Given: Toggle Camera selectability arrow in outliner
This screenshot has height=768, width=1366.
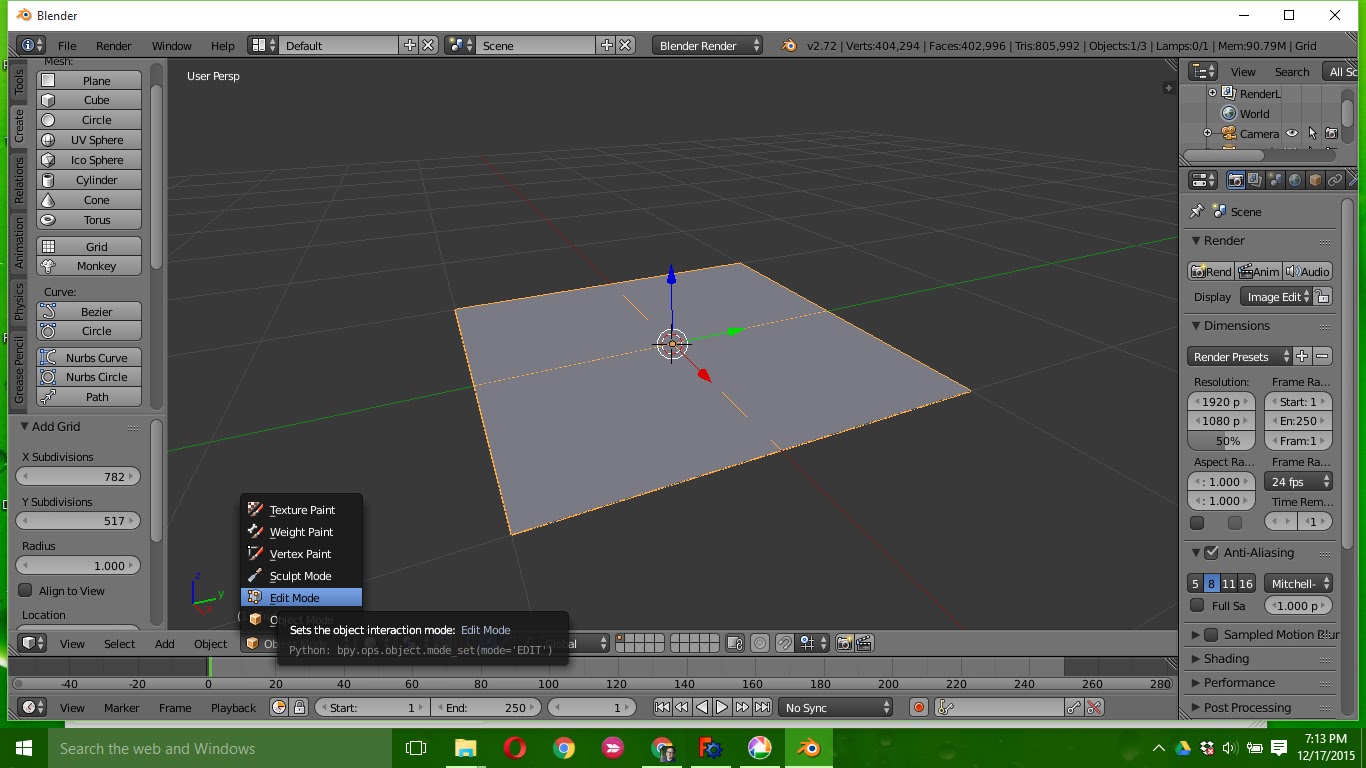Looking at the screenshot, I should pyautogui.click(x=1312, y=133).
